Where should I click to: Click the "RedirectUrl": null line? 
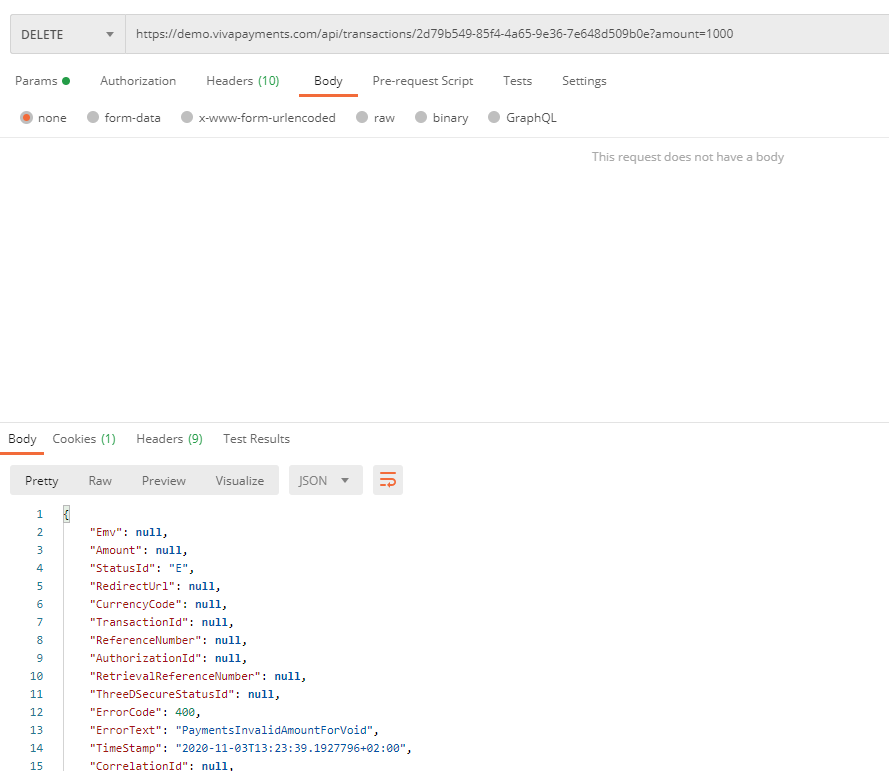pyautogui.click(x=155, y=586)
